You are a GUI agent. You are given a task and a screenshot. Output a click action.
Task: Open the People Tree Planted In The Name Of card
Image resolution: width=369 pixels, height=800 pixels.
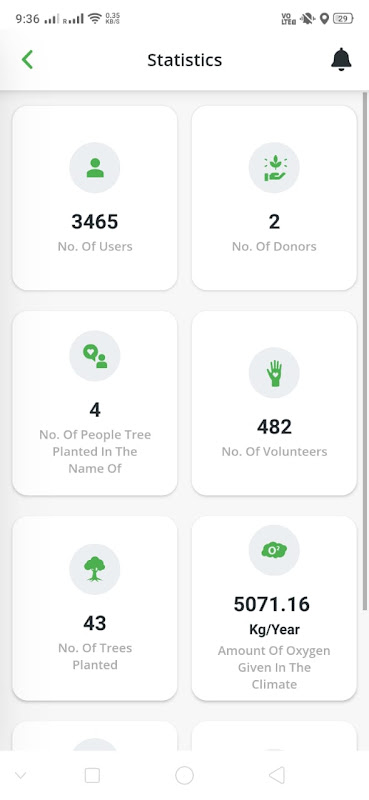click(95, 403)
